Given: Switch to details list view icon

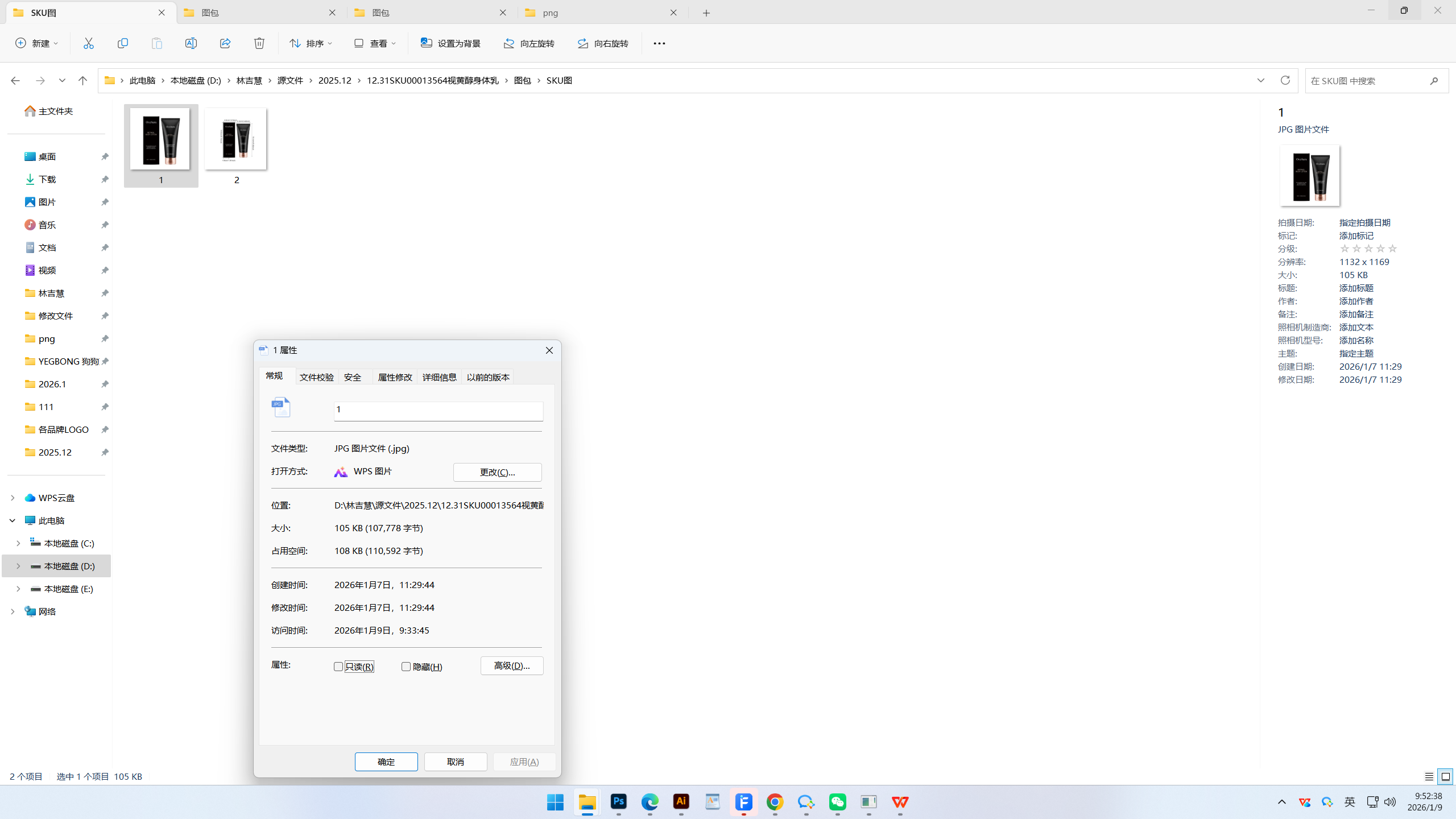Looking at the screenshot, I should pyautogui.click(x=1429, y=776).
